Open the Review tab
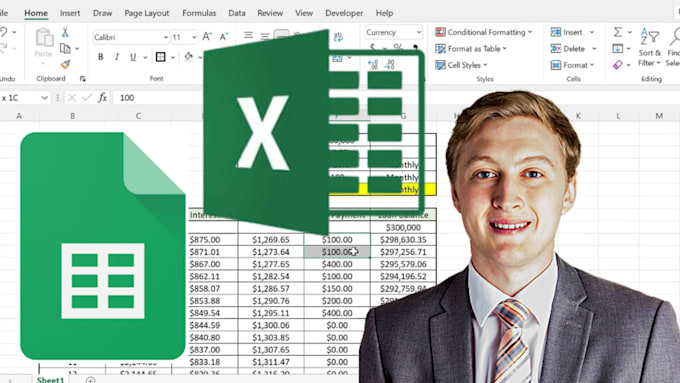The height and width of the screenshot is (383, 680). (270, 13)
